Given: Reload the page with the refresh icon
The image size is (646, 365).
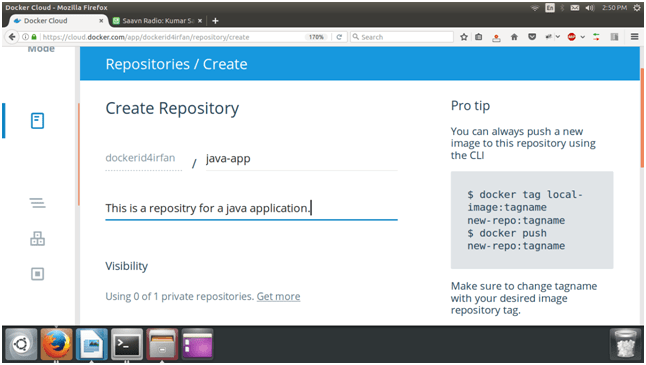Looking at the screenshot, I should point(339,37).
